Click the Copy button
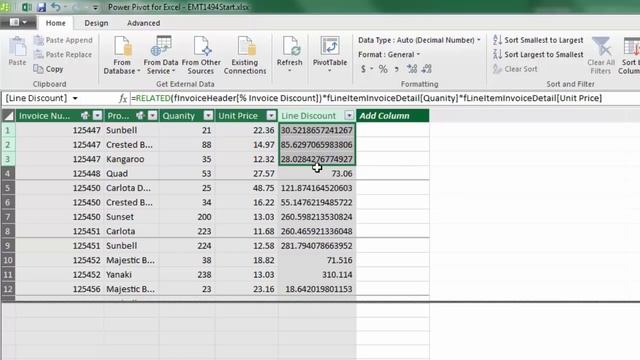 [x=49, y=69]
